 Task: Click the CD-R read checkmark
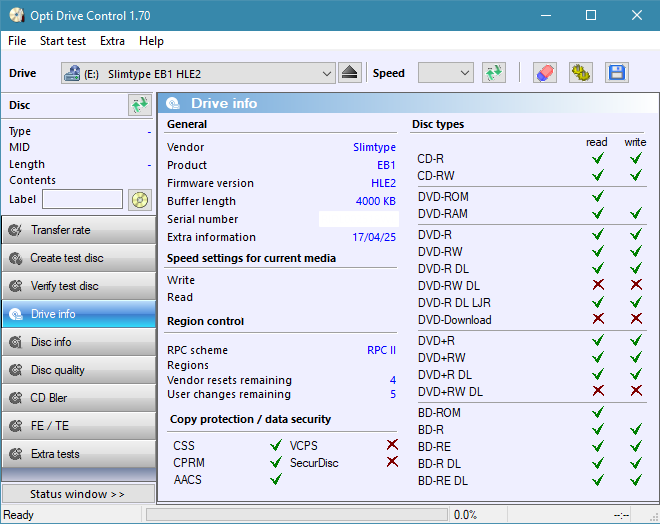coord(598,158)
